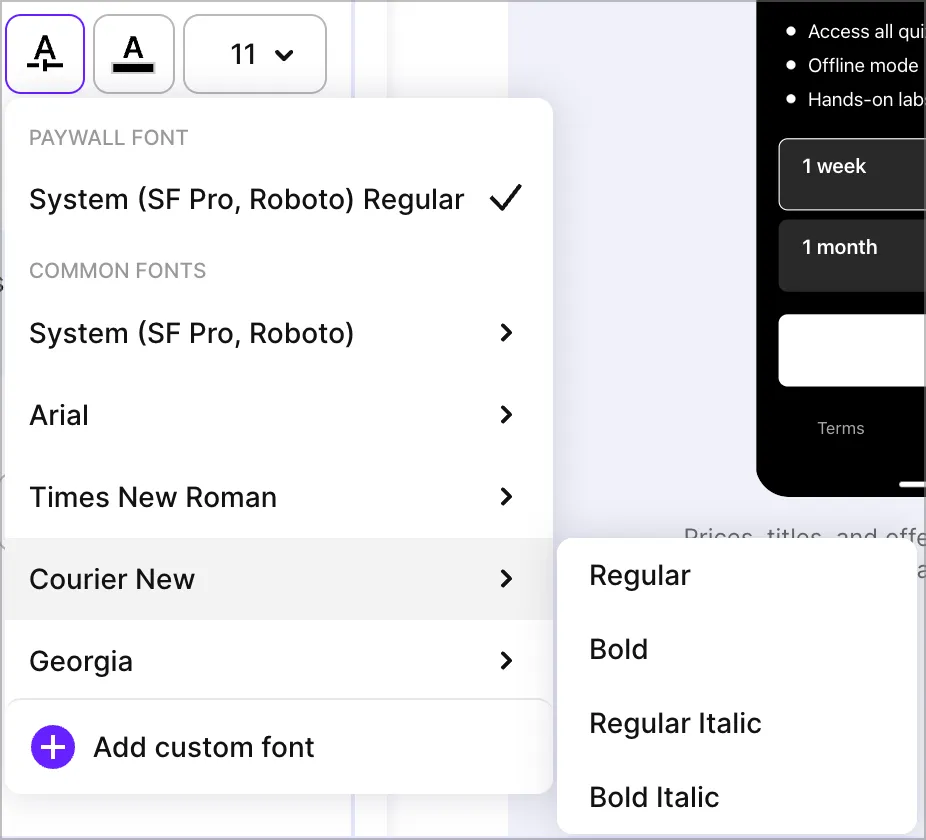This screenshot has width=926, height=840.
Task: Expand the Arial font styles chevron
Action: [x=506, y=415]
